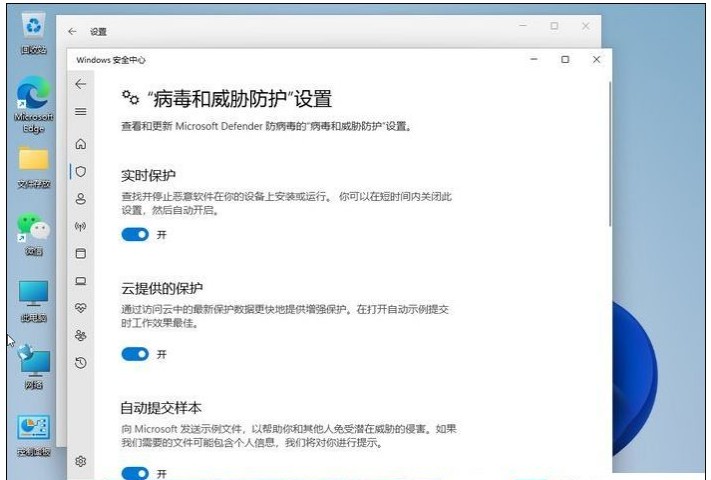This screenshot has height=480, width=711.
Task: Open WeChat desktop shortcut
Action: click(x=34, y=234)
